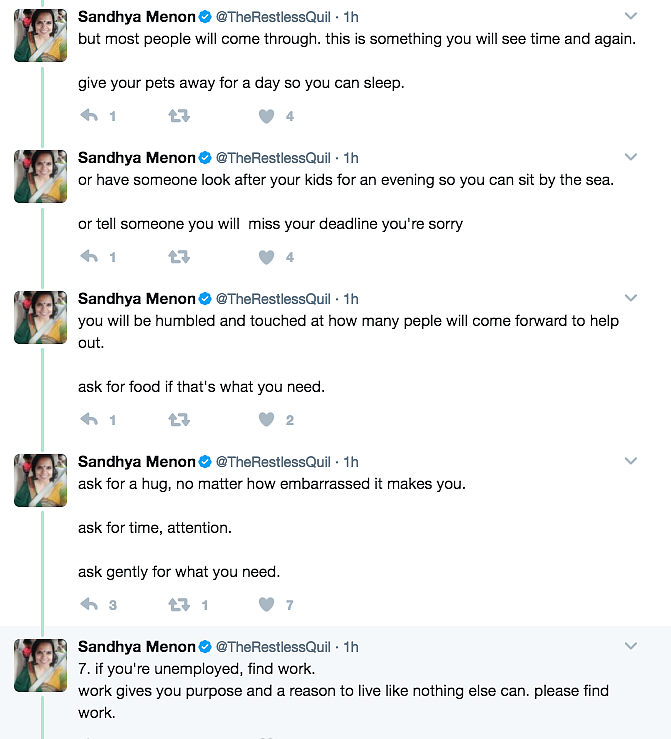Screen dimensions: 671x739
Task: Reply to the "ask for a hug" tweet
Action: 89,604
